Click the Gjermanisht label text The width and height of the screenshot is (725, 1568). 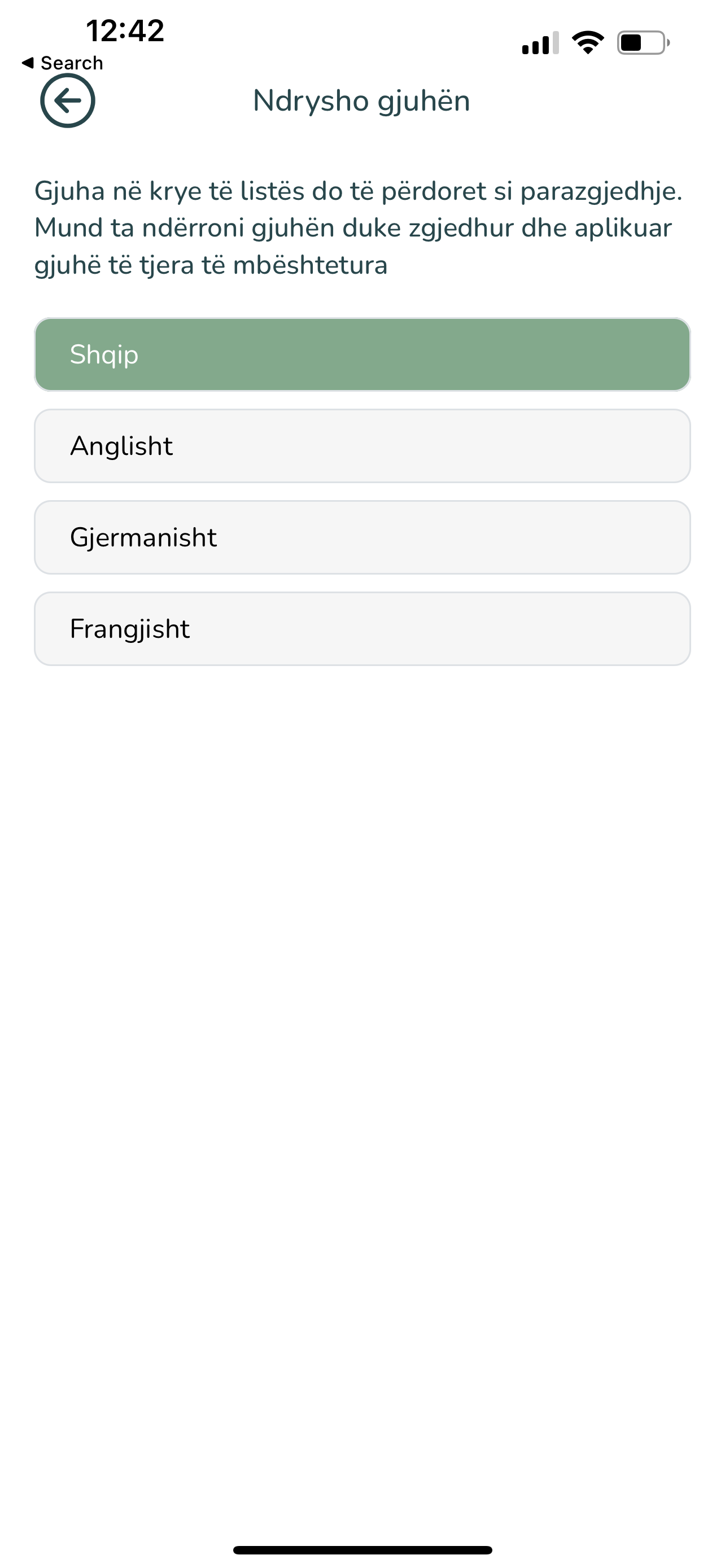[x=143, y=537]
